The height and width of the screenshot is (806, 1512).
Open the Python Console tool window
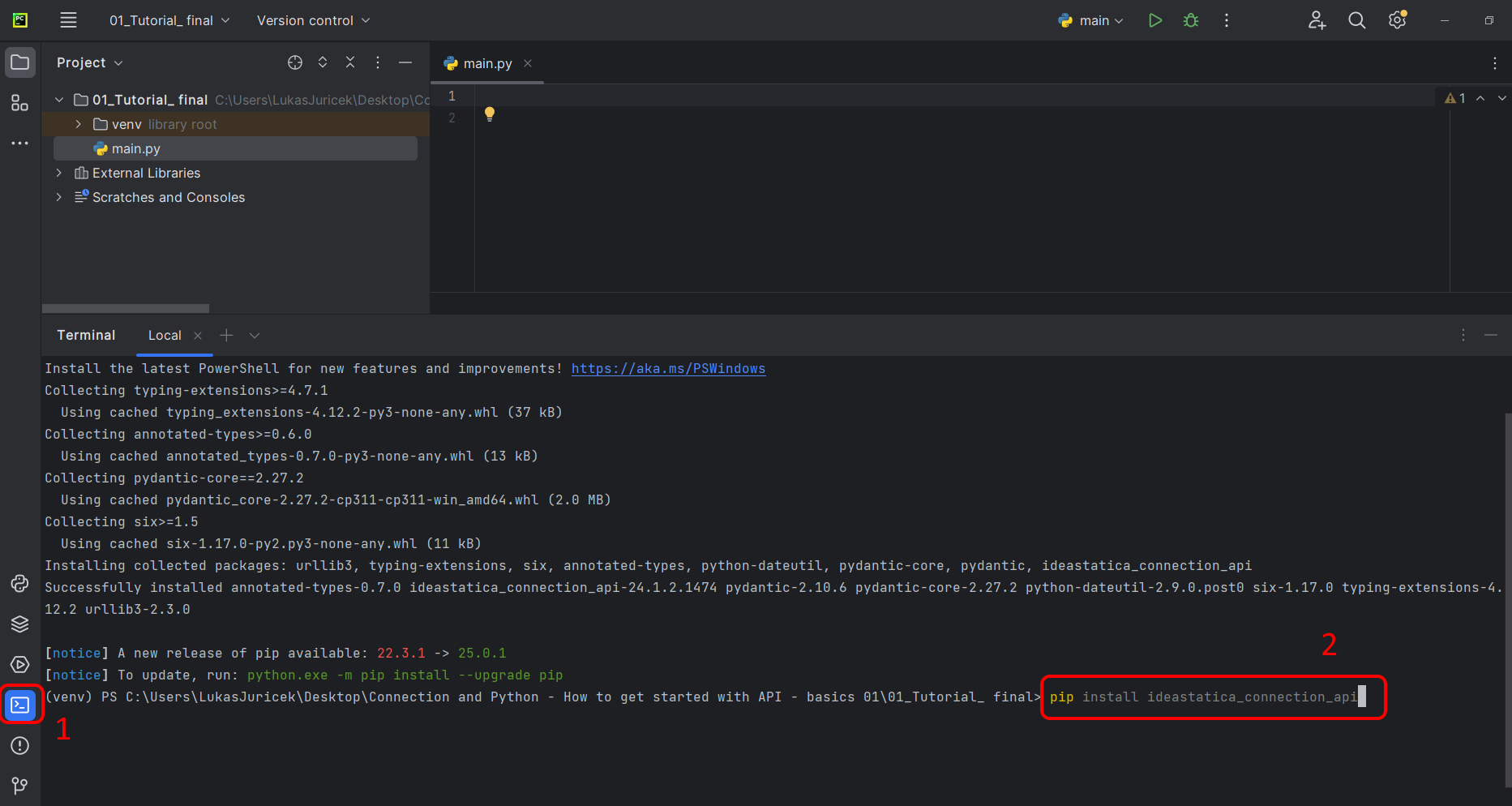point(20,583)
